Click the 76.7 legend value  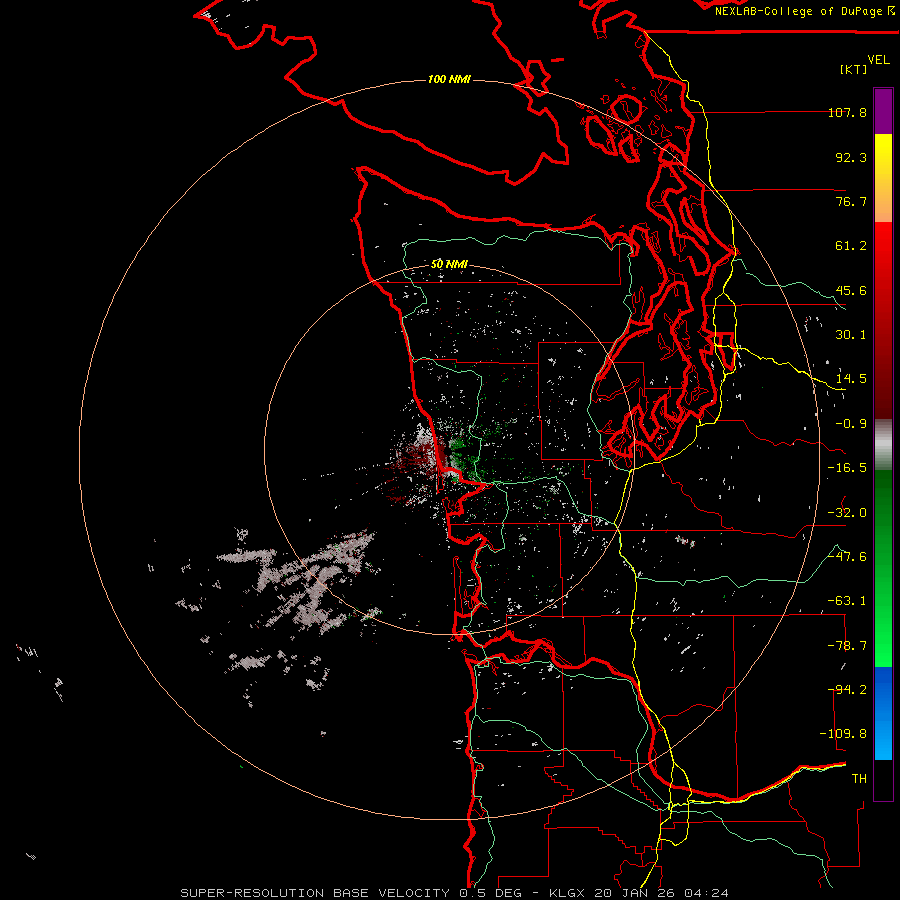click(851, 201)
